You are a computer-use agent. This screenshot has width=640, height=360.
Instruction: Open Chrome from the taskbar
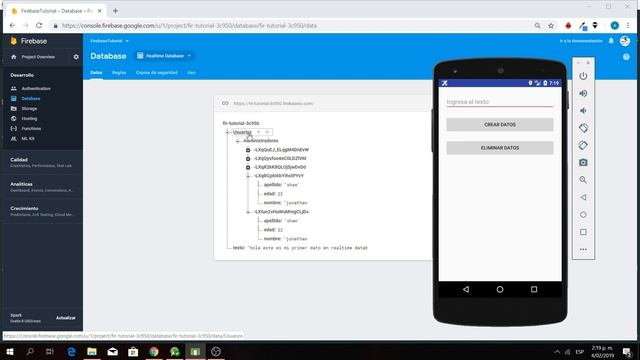(x=154, y=351)
